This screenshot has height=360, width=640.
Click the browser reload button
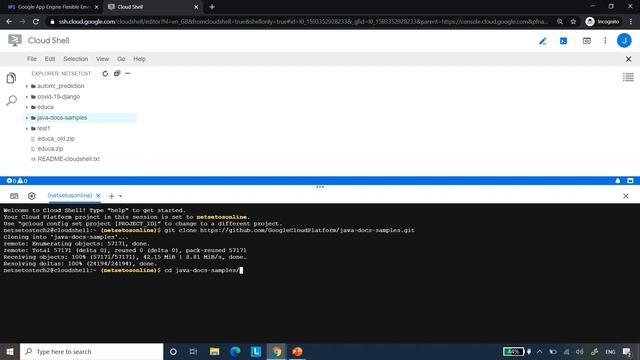[x=36, y=22]
